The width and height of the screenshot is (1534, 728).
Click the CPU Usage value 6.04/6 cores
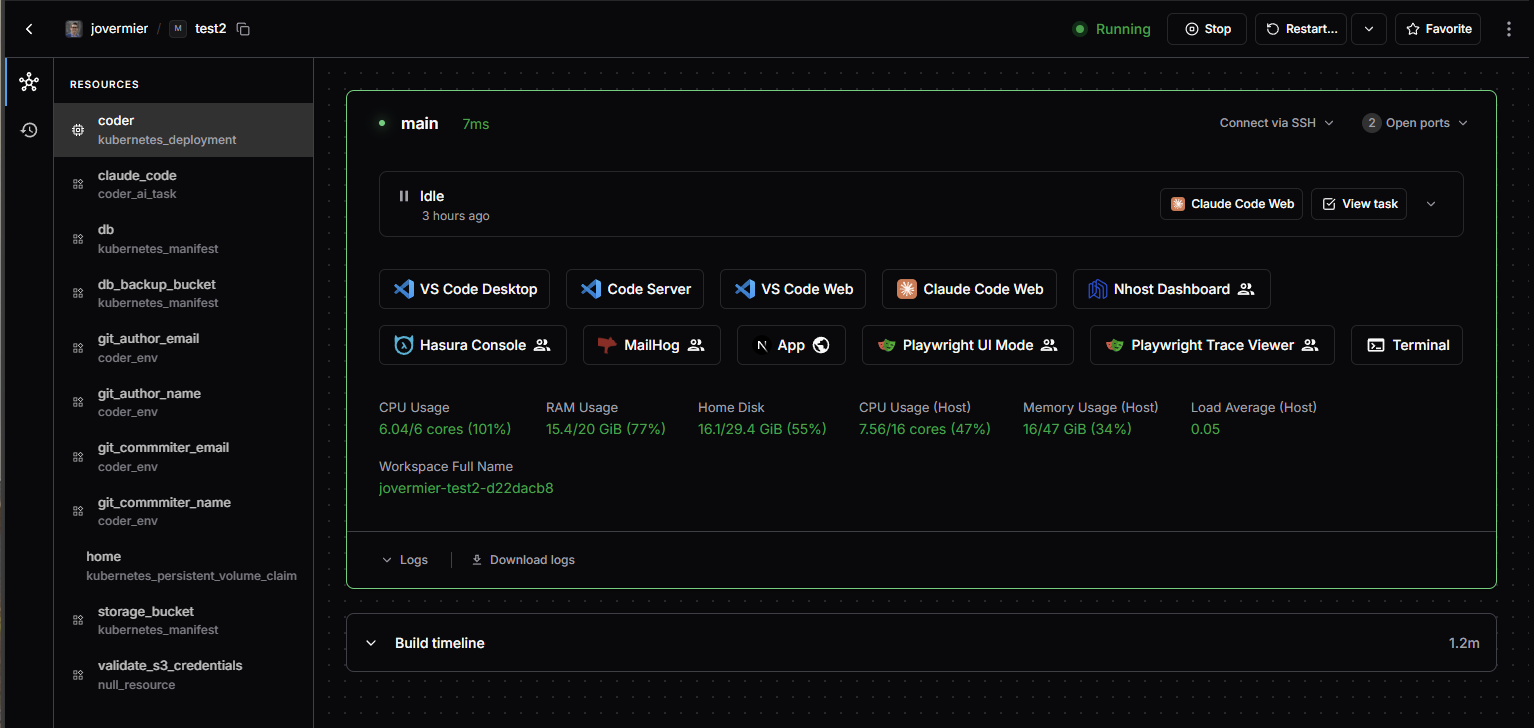coord(445,429)
